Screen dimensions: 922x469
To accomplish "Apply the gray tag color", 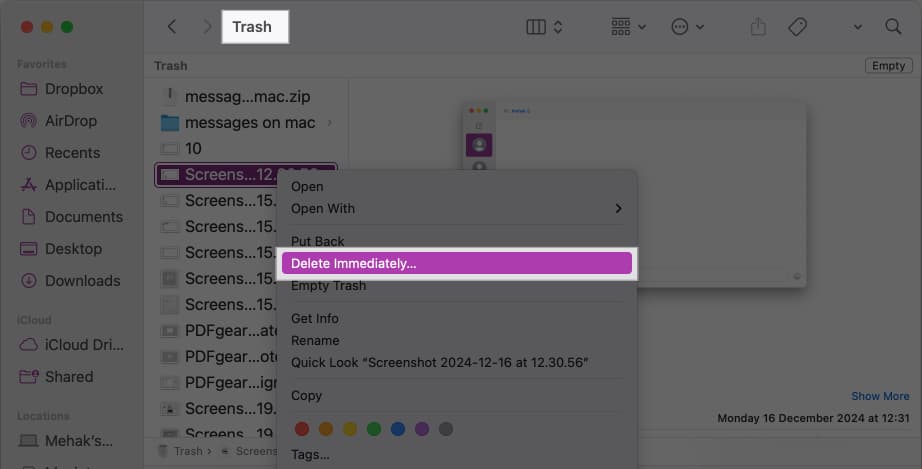I will pos(446,429).
